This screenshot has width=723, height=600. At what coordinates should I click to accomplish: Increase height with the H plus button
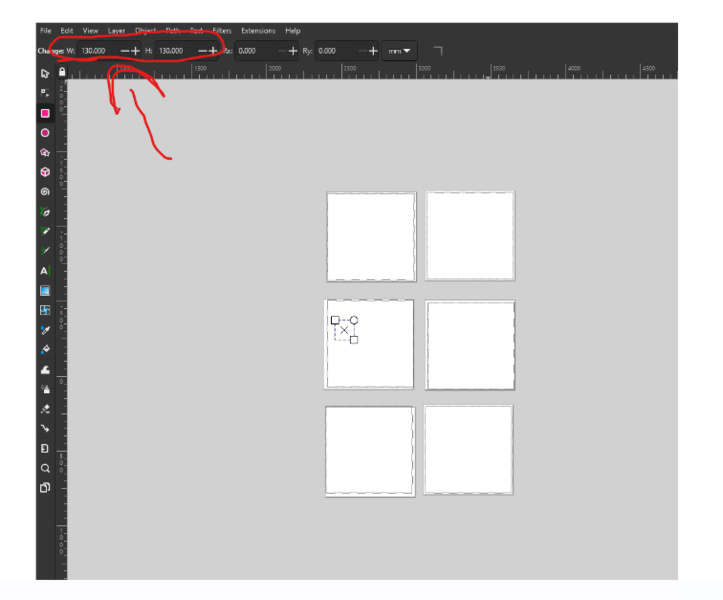pos(213,51)
